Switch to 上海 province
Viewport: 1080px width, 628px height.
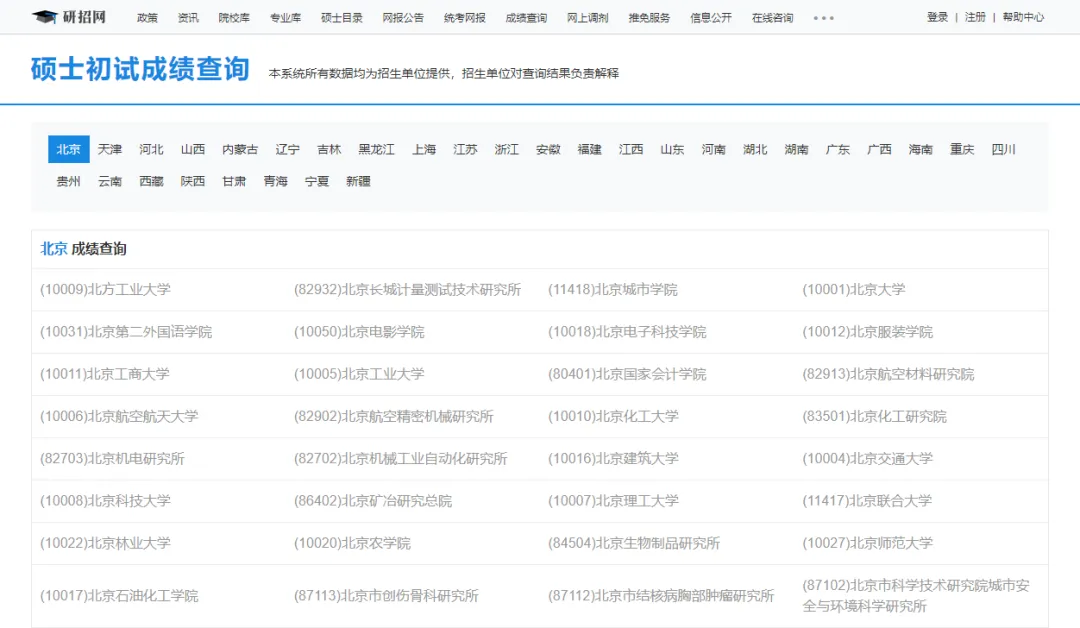pos(424,149)
